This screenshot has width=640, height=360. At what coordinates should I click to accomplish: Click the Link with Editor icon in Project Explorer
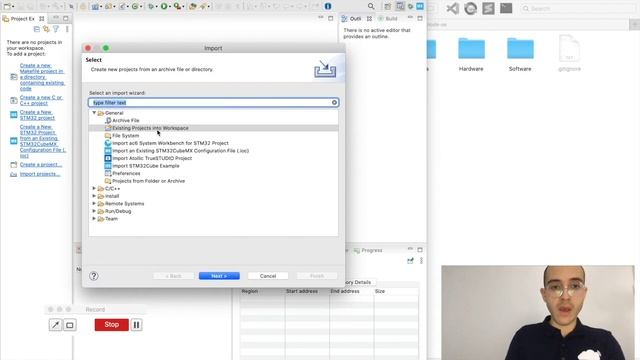point(46,29)
